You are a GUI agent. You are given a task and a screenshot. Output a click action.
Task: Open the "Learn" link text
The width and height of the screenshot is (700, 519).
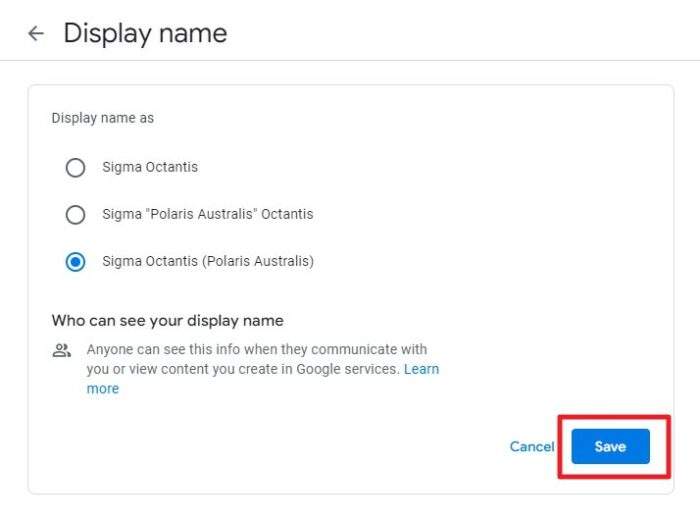pos(421,369)
